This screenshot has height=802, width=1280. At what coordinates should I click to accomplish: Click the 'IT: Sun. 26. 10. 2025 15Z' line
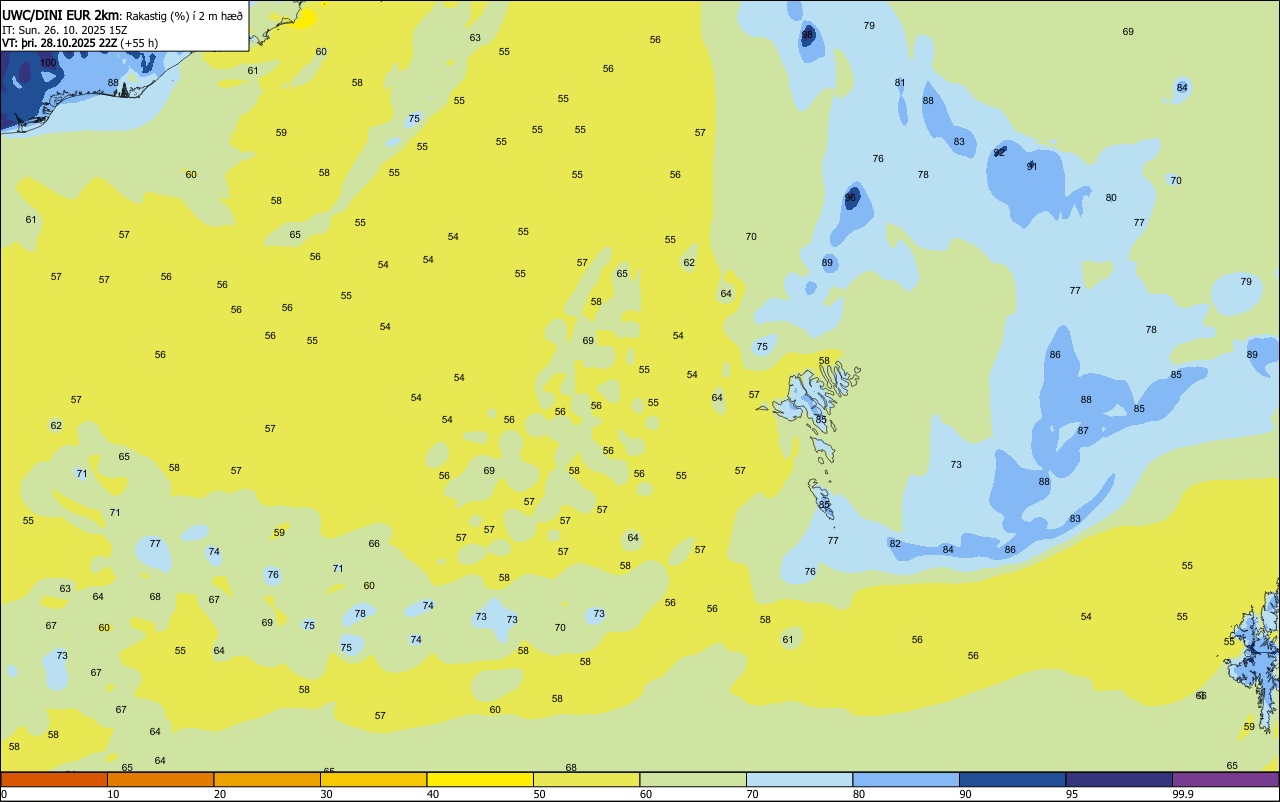point(62,29)
